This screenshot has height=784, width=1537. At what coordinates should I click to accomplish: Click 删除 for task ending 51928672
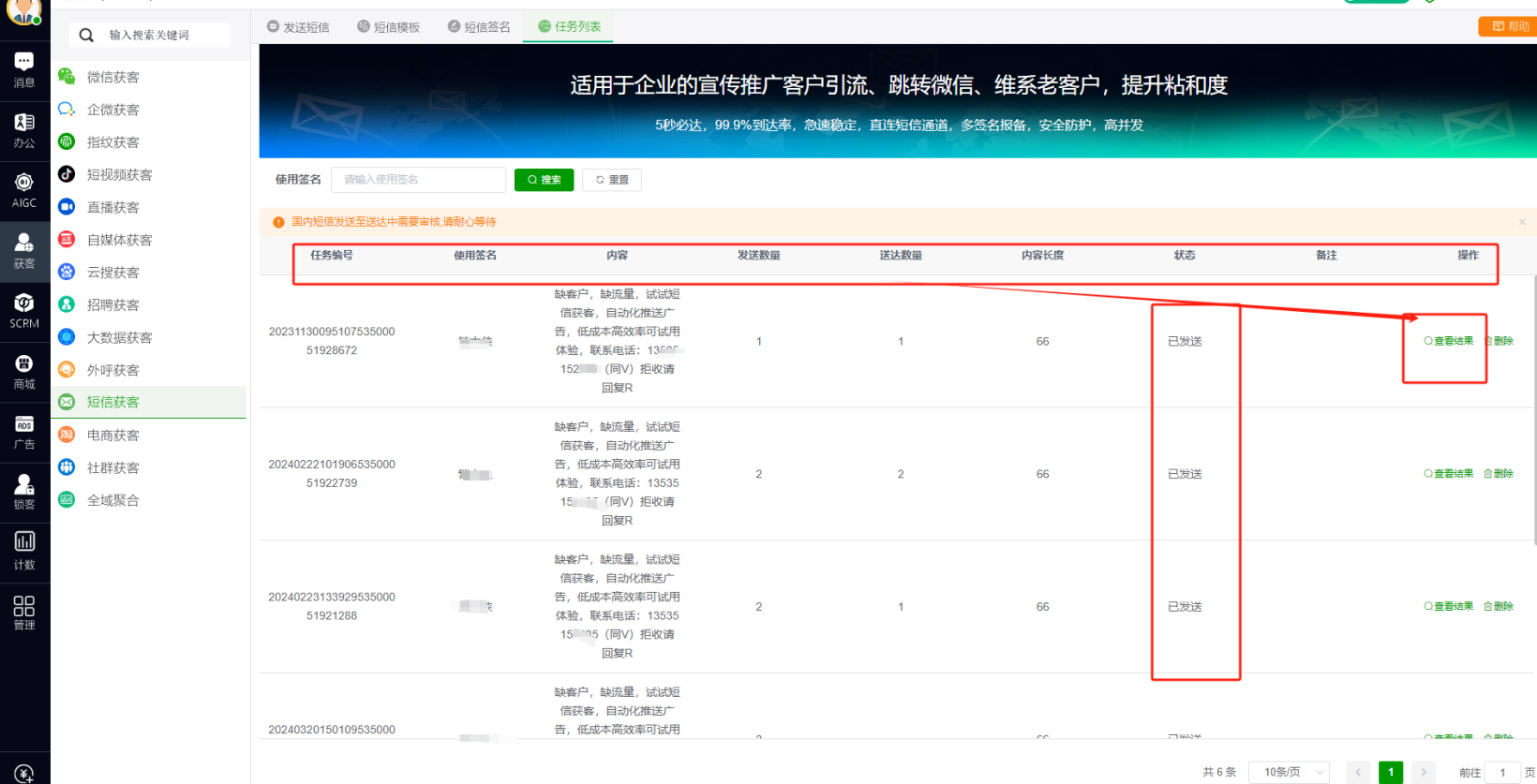click(1499, 341)
